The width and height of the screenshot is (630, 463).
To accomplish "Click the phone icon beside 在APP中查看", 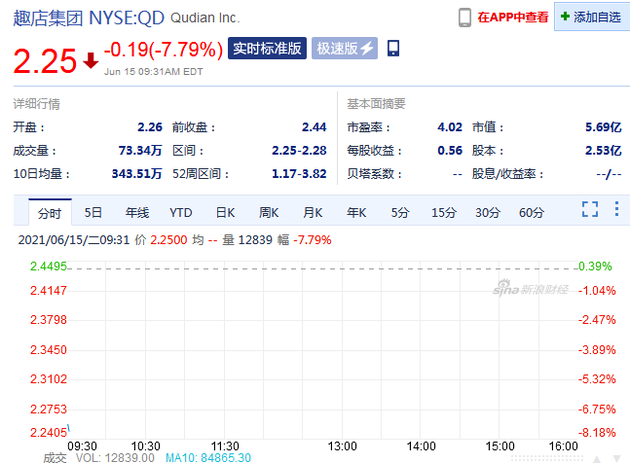I will [465, 17].
